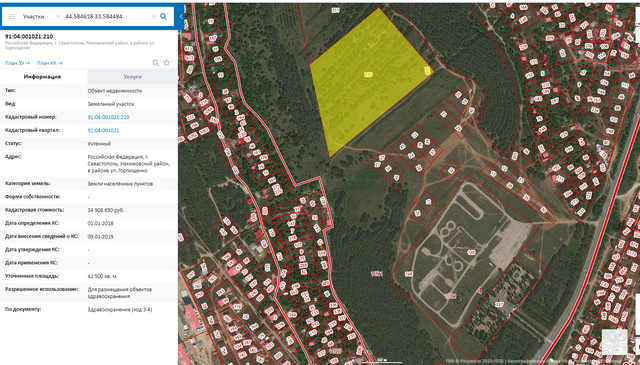
Task: Select the Информация tab
Action: click(x=42, y=76)
